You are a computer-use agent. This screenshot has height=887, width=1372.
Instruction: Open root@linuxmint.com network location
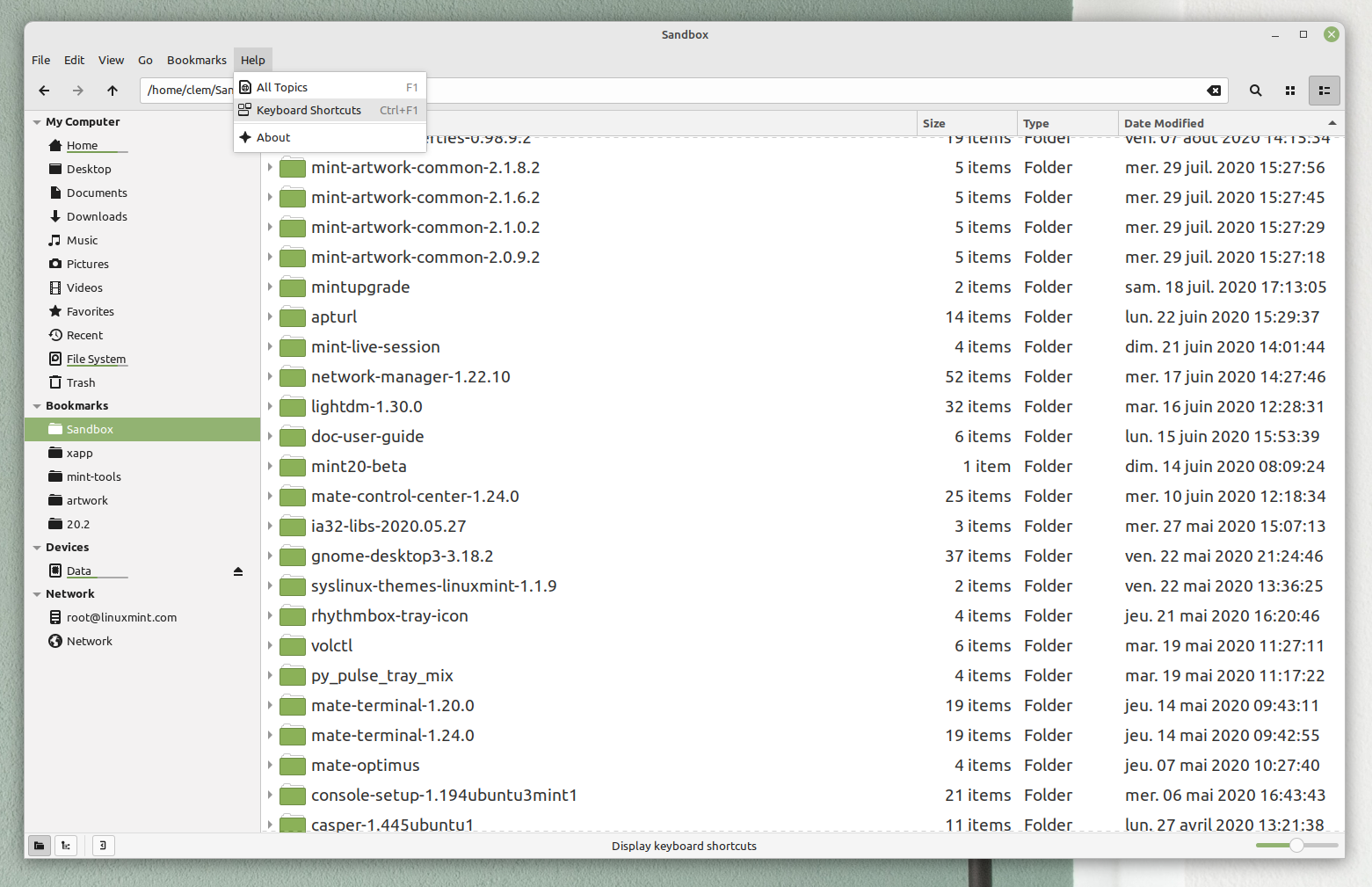(x=121, y=617)
